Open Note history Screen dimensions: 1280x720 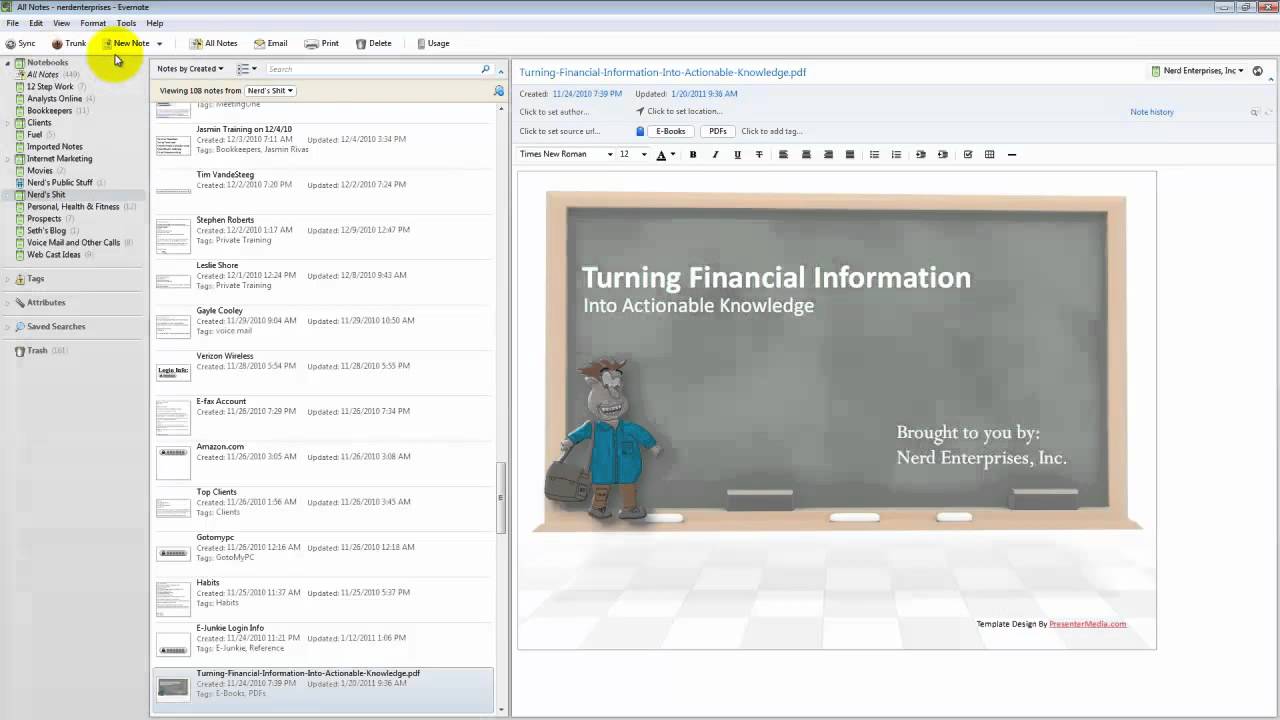(1152, 112)
